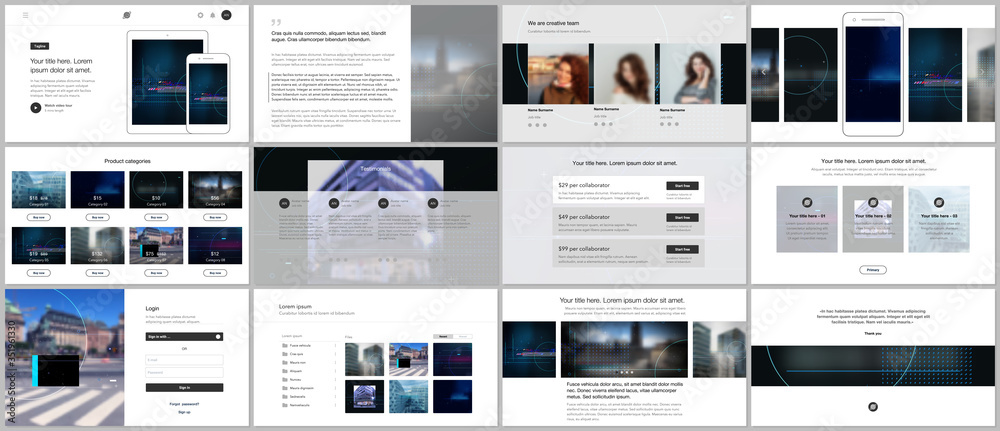
Task: Click Start free for $29 plan
Action: (x=682, y=186)
